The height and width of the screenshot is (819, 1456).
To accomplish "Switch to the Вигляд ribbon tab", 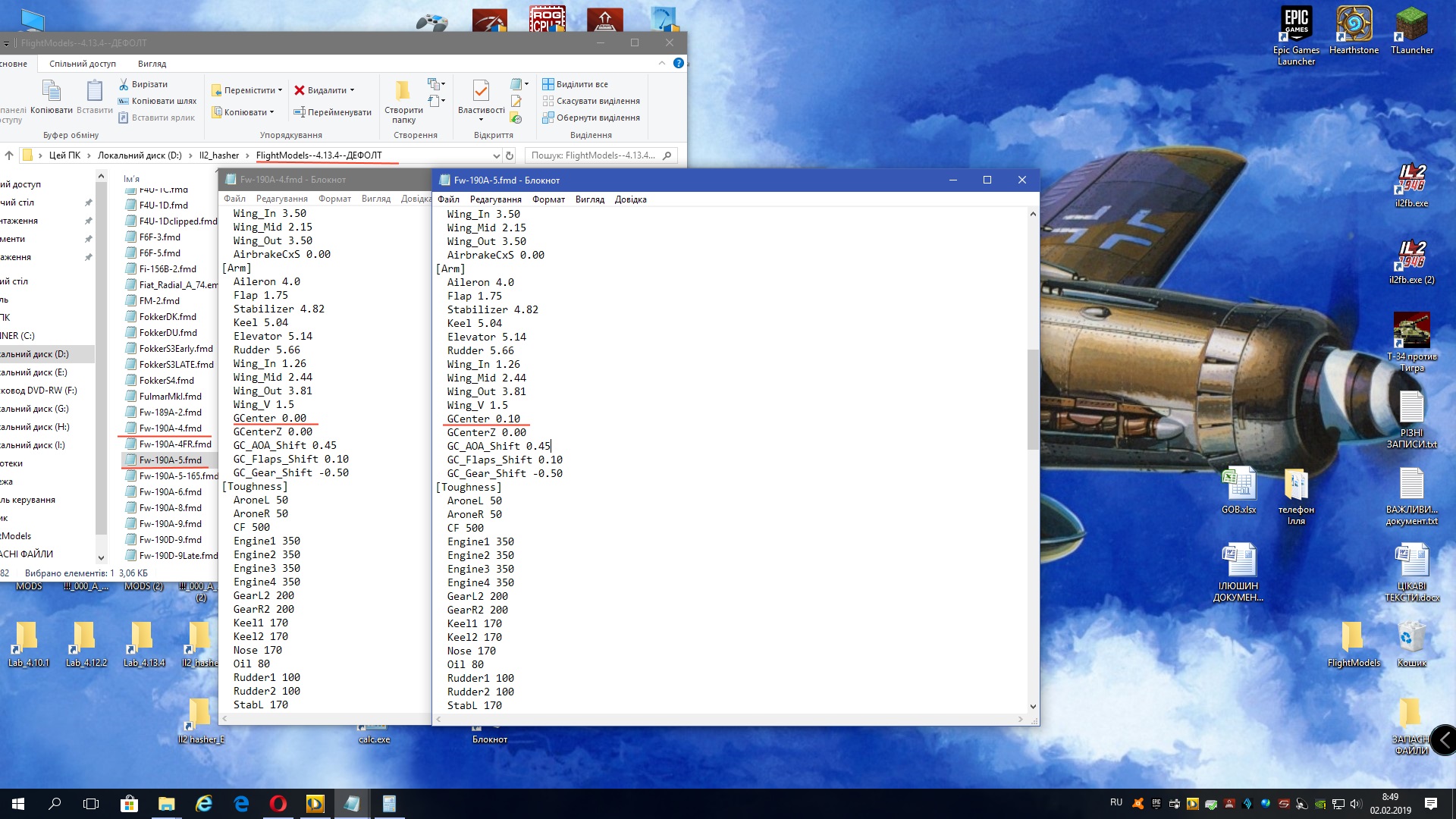I will coord(152,64).
